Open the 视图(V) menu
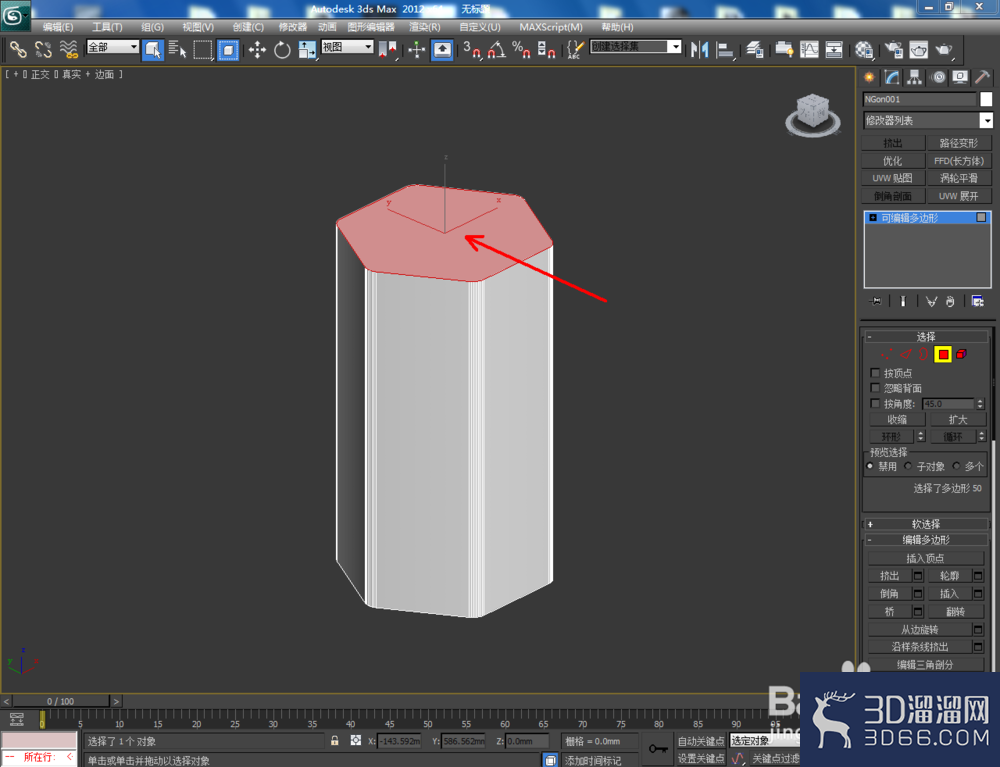This screenshot has height=767, width=1000. (198, 27)
